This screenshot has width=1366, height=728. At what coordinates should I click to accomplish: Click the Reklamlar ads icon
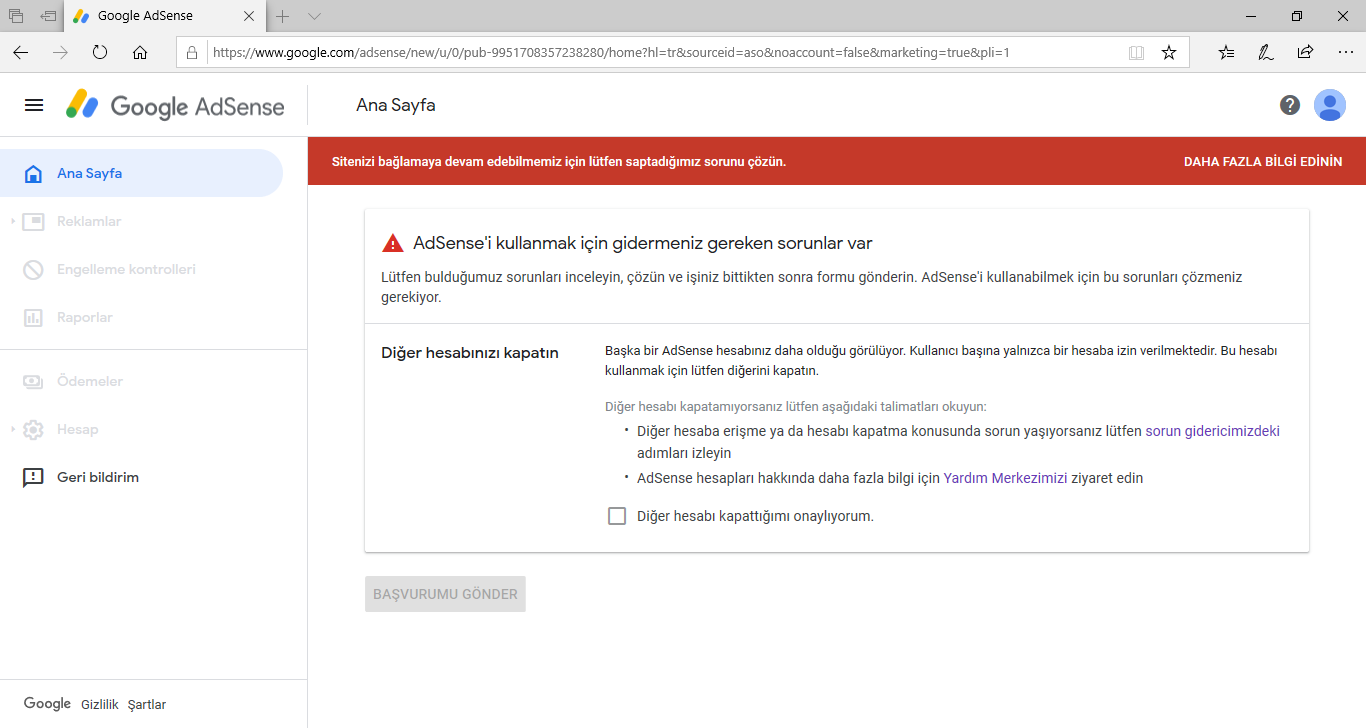[33, 222]
